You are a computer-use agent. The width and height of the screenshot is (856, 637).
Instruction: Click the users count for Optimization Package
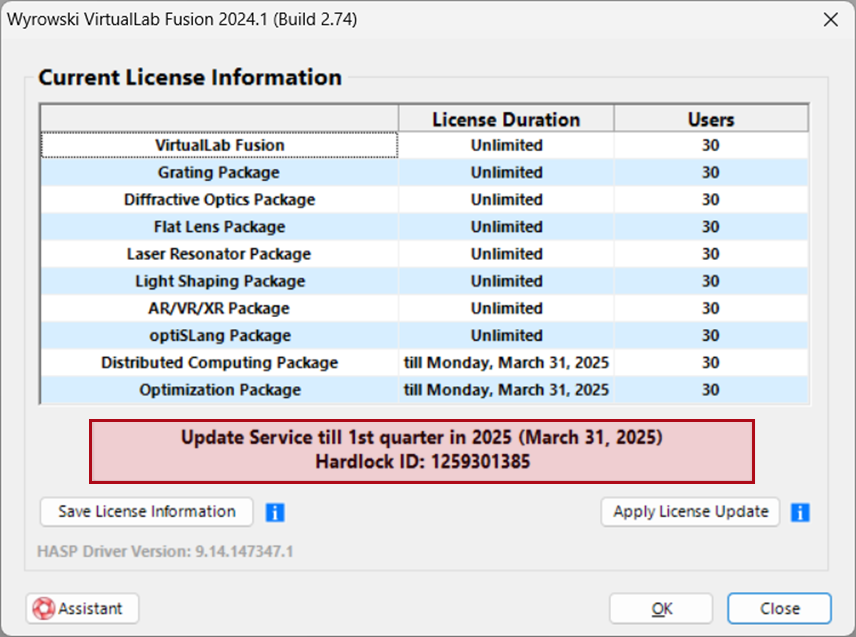pyautogui.click(x=711, y=390)
